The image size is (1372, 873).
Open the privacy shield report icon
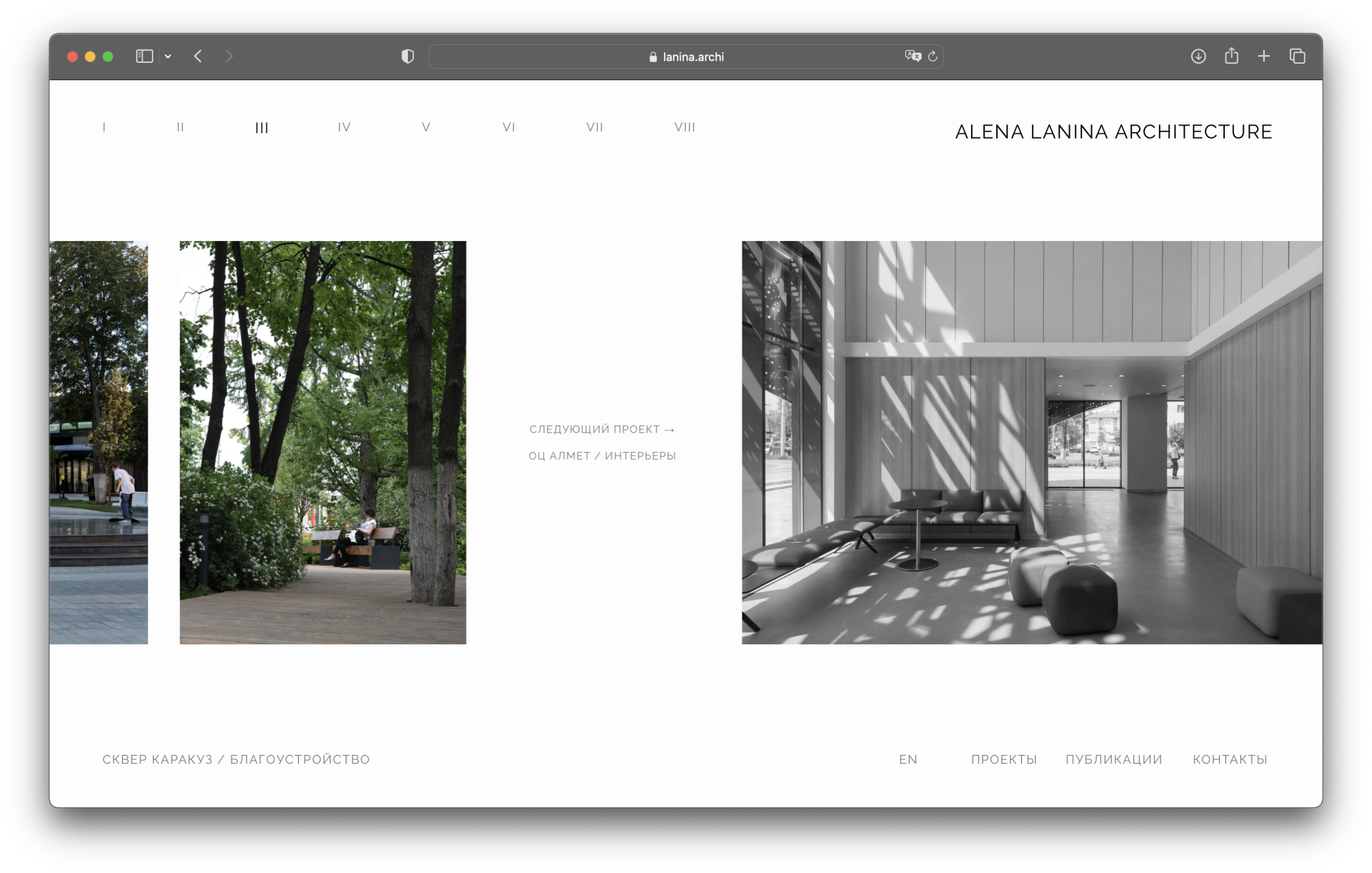click(407, 56)
